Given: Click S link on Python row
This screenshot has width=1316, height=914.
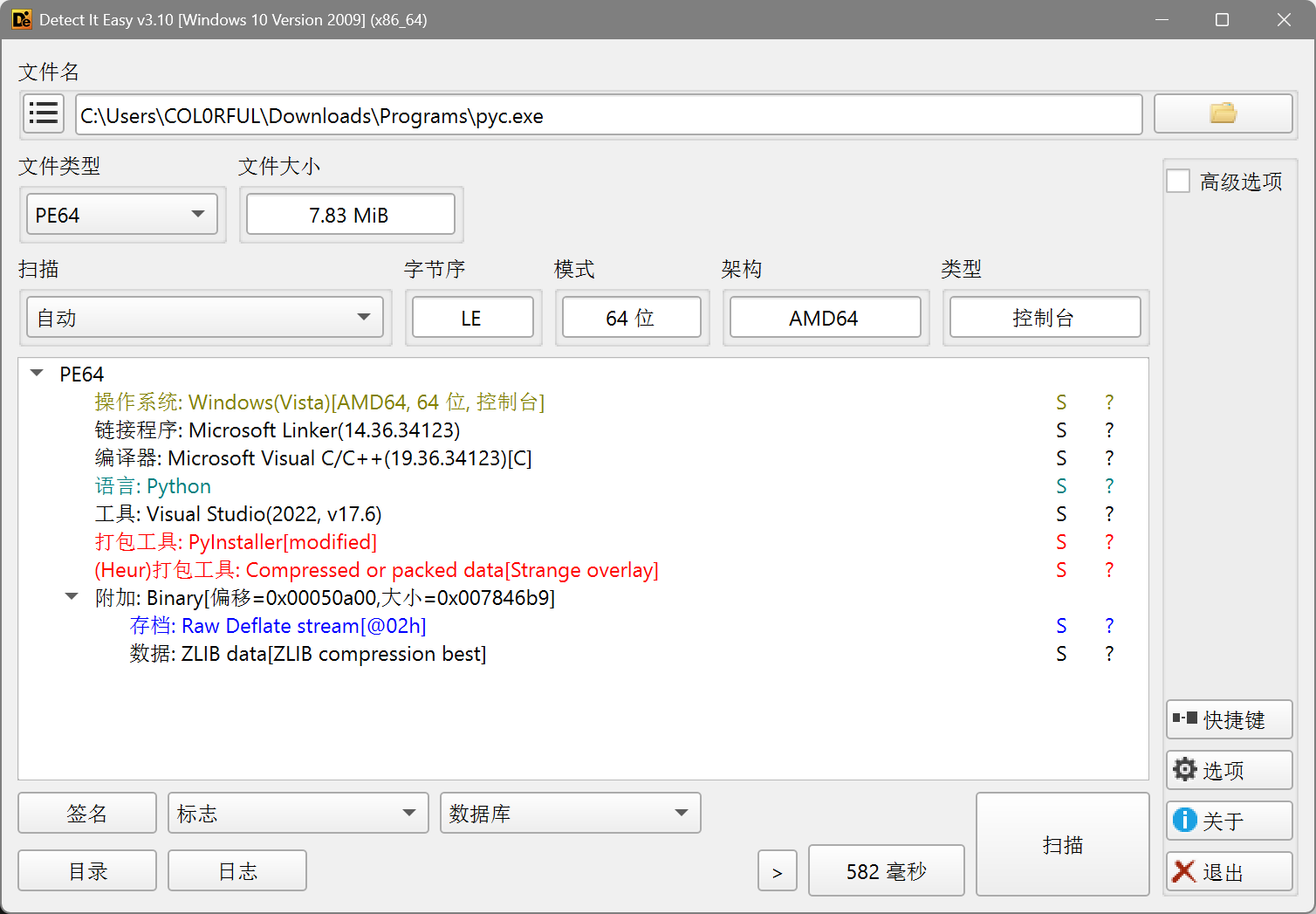Looking at the screenshot, I should coord(1061,486).
